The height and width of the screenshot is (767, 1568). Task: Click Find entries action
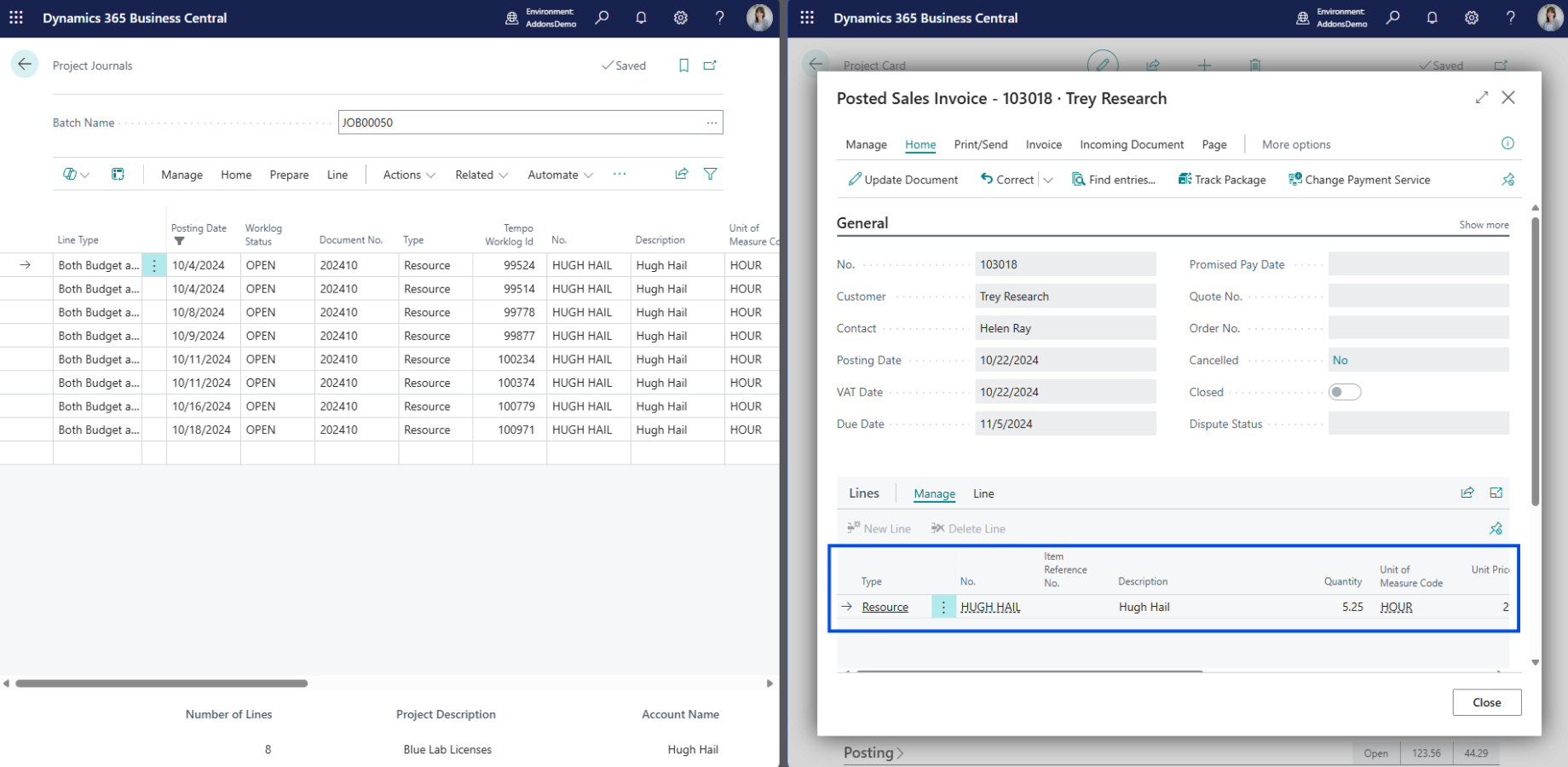1114,180
